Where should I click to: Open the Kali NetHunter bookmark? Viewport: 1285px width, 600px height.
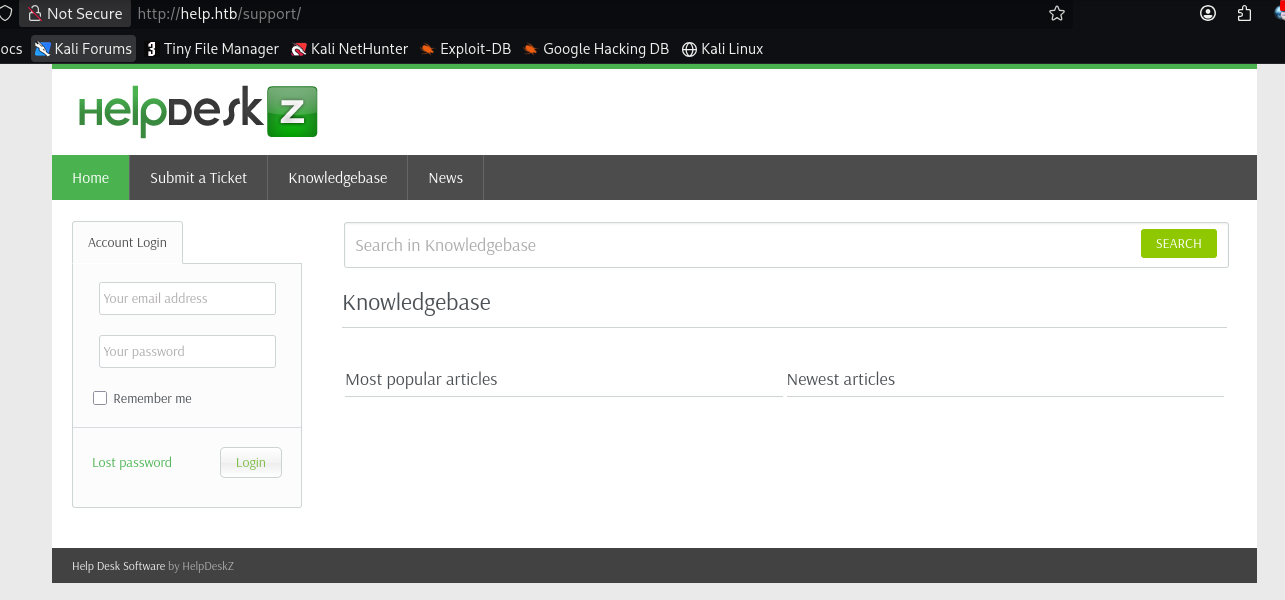click(x=350, y=49)
